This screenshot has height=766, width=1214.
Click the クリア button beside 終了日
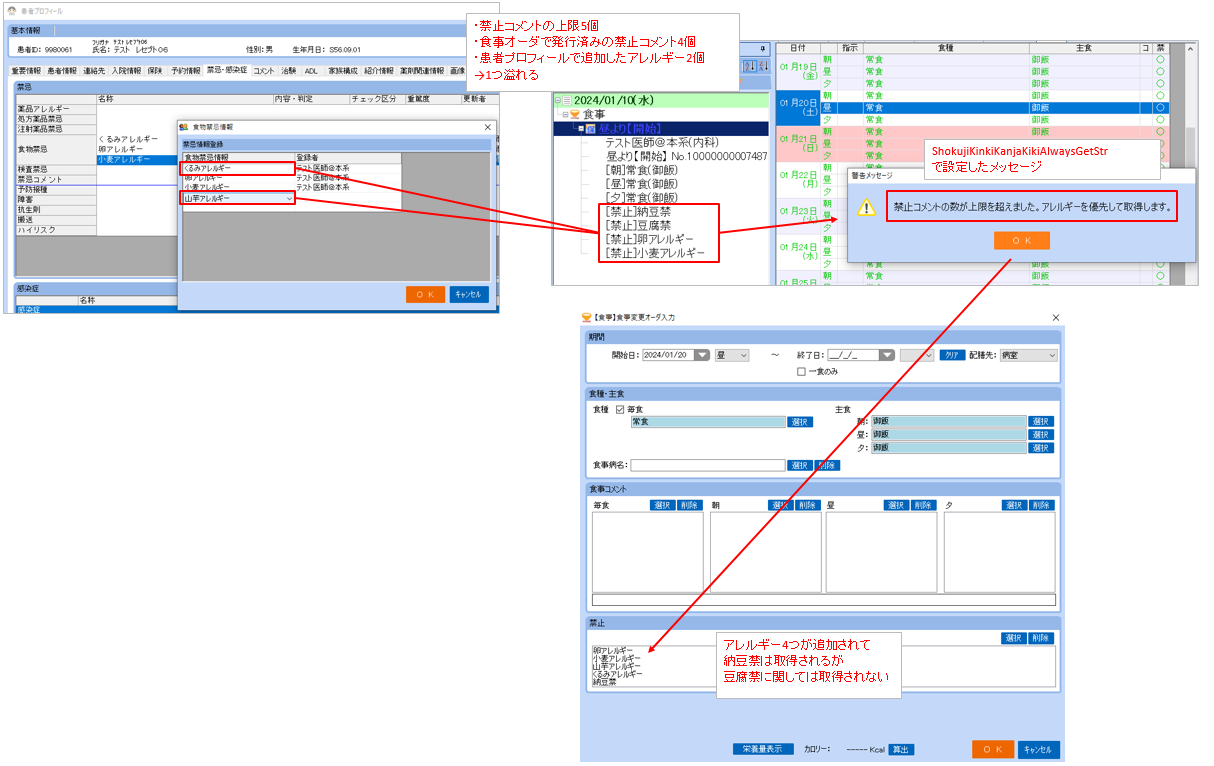click(x=951, y=355)
